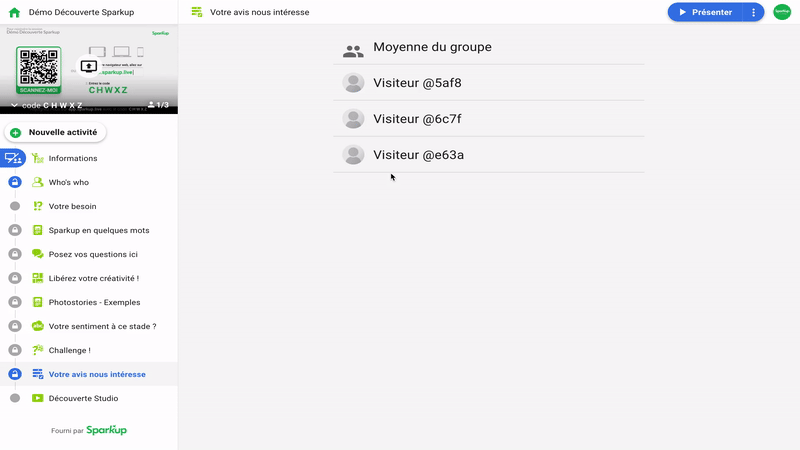Toggle the lock for Photostories - Exemples
The height and width of the screenshot is (450, 800).
15,302
